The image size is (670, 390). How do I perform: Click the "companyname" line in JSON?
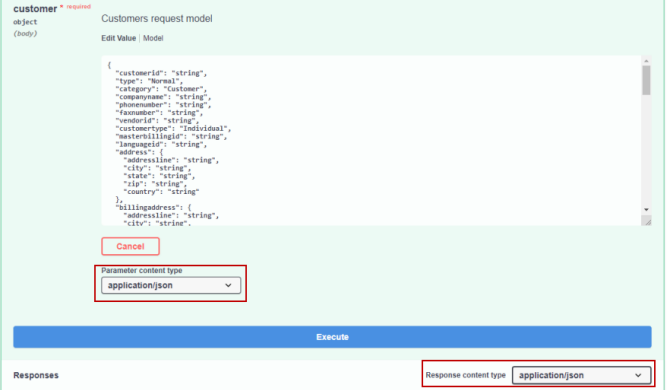click(163, 97)
